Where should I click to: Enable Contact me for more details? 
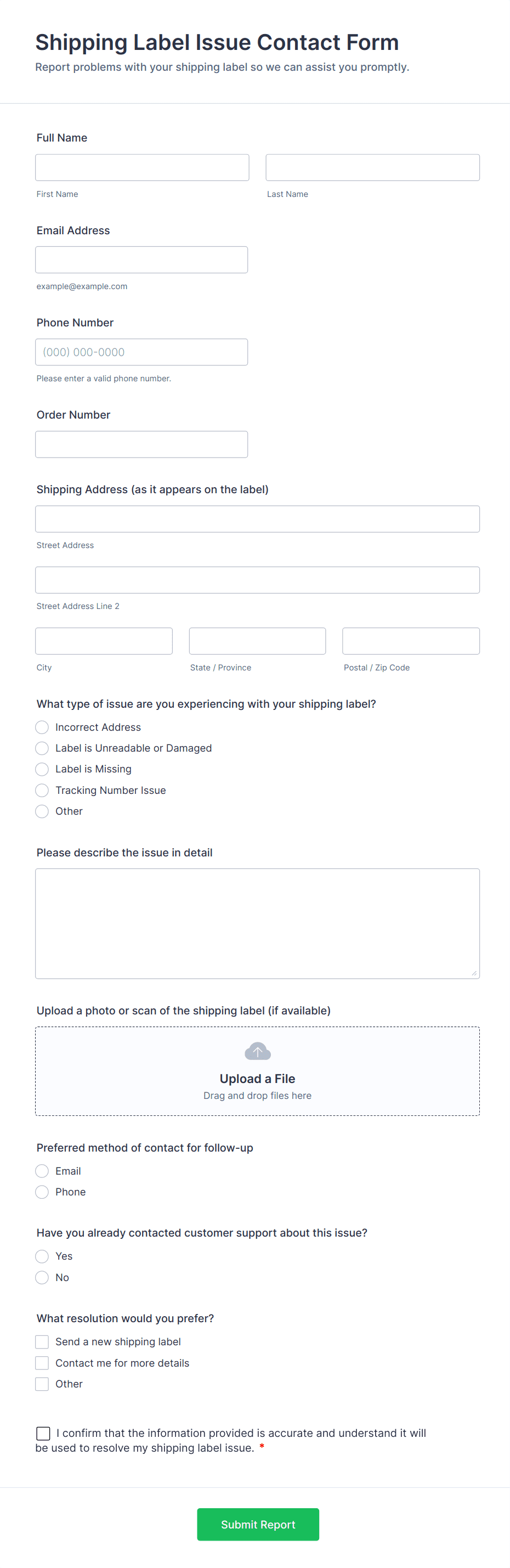point(41,1363)
